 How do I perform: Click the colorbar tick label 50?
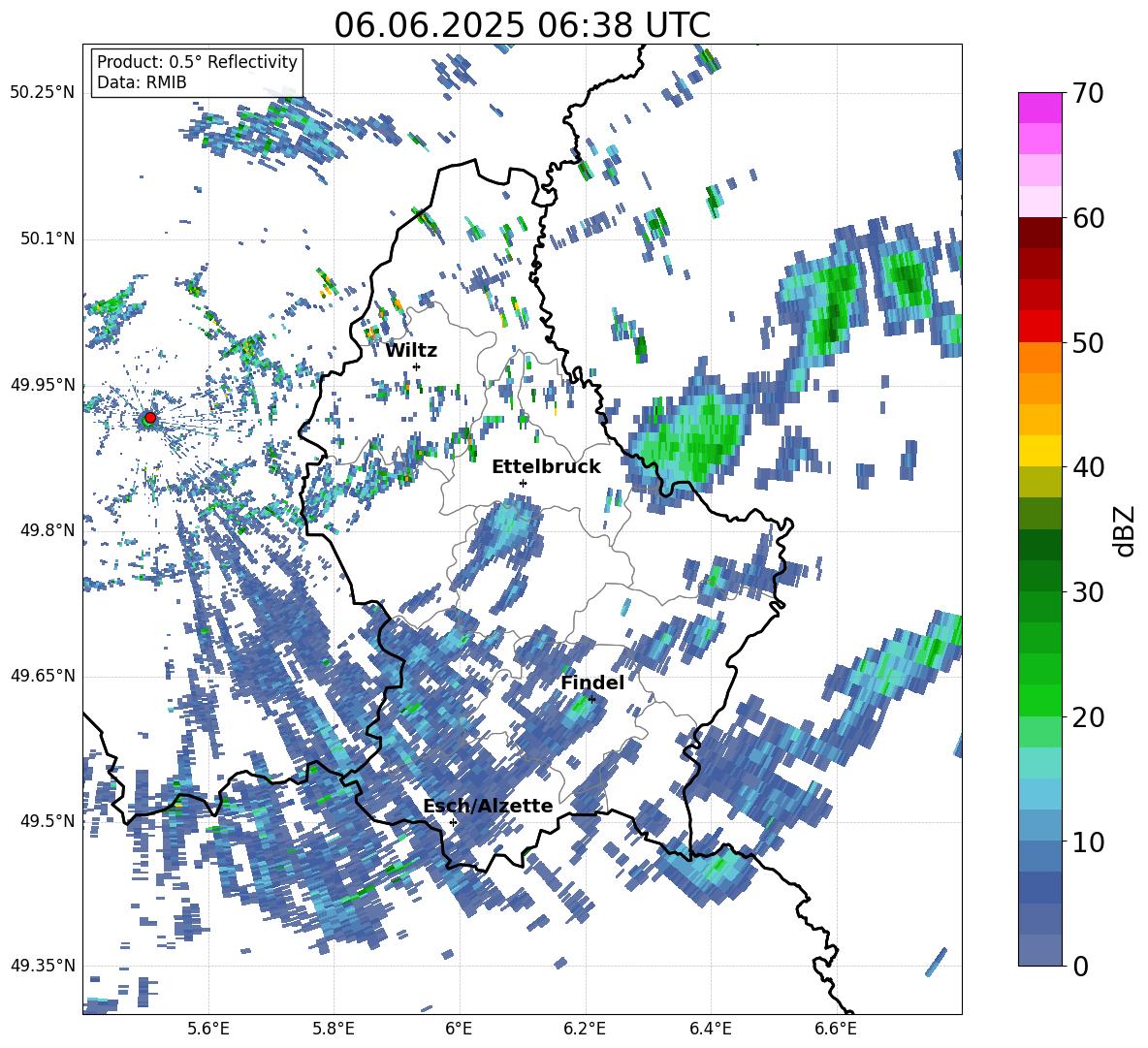1087,342
